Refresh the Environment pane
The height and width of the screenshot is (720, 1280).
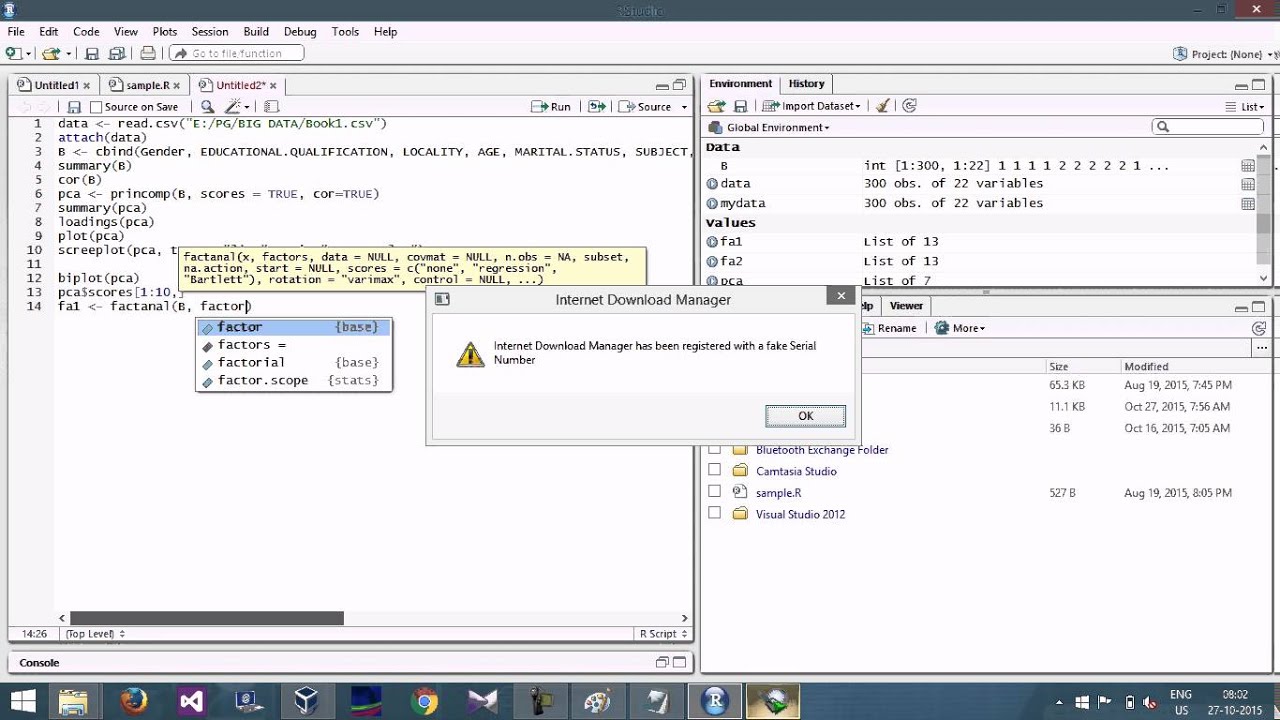pos(909,106)
